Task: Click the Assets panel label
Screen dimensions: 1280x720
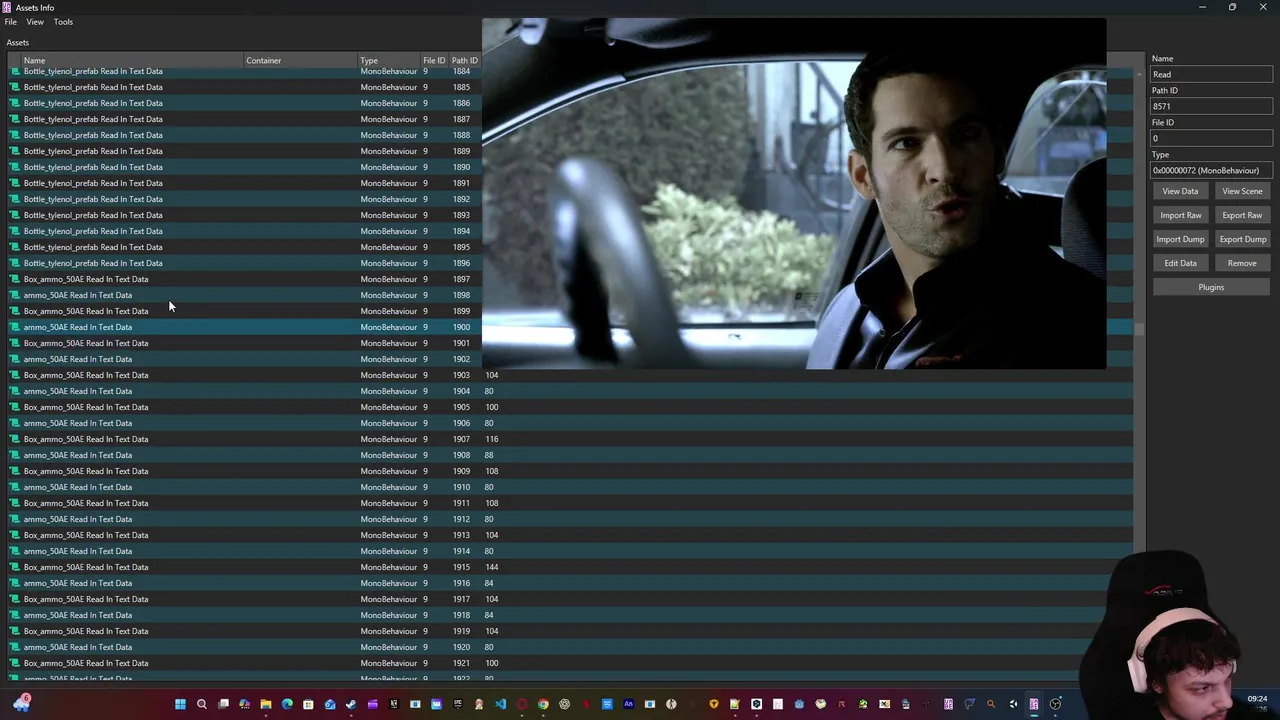Action: 17,42
